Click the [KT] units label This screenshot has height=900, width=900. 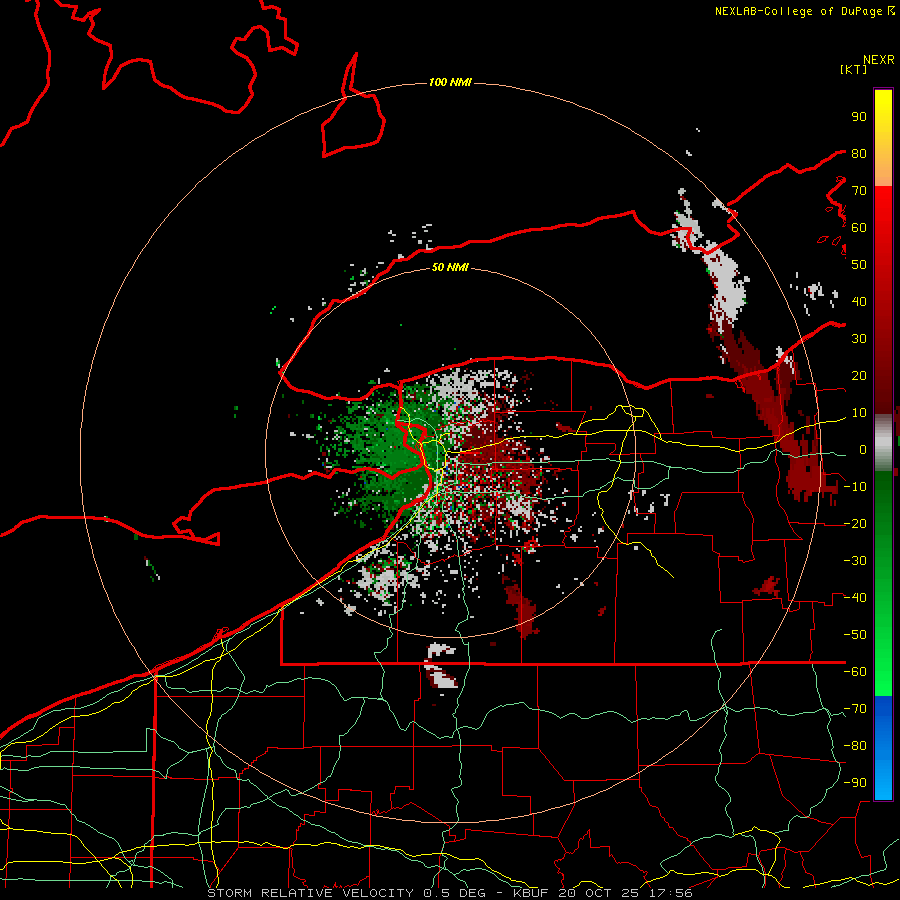853,69
